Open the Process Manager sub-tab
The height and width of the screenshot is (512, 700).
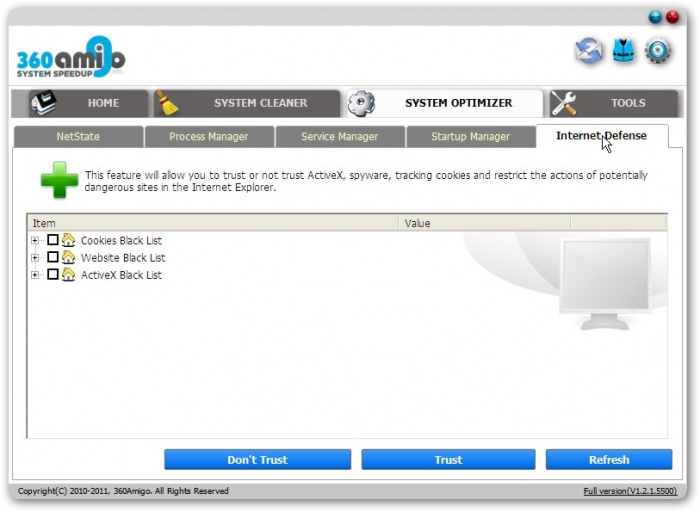(209, 137)
